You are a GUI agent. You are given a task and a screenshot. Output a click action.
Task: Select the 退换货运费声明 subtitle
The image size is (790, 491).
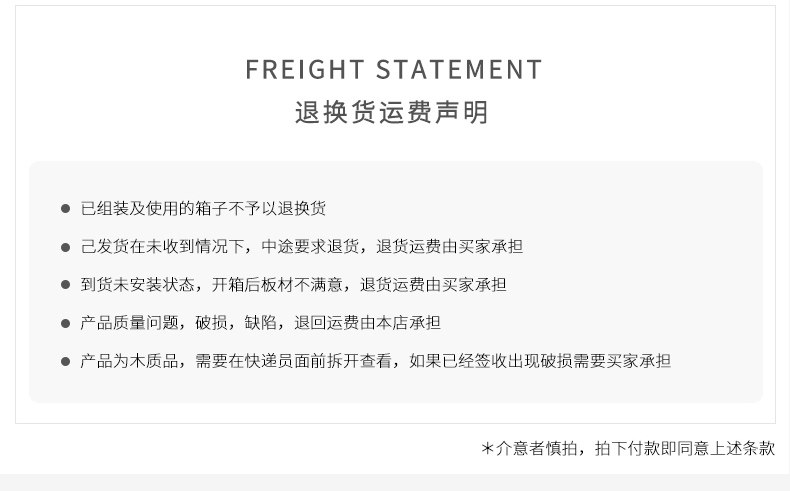coord(392,112)
